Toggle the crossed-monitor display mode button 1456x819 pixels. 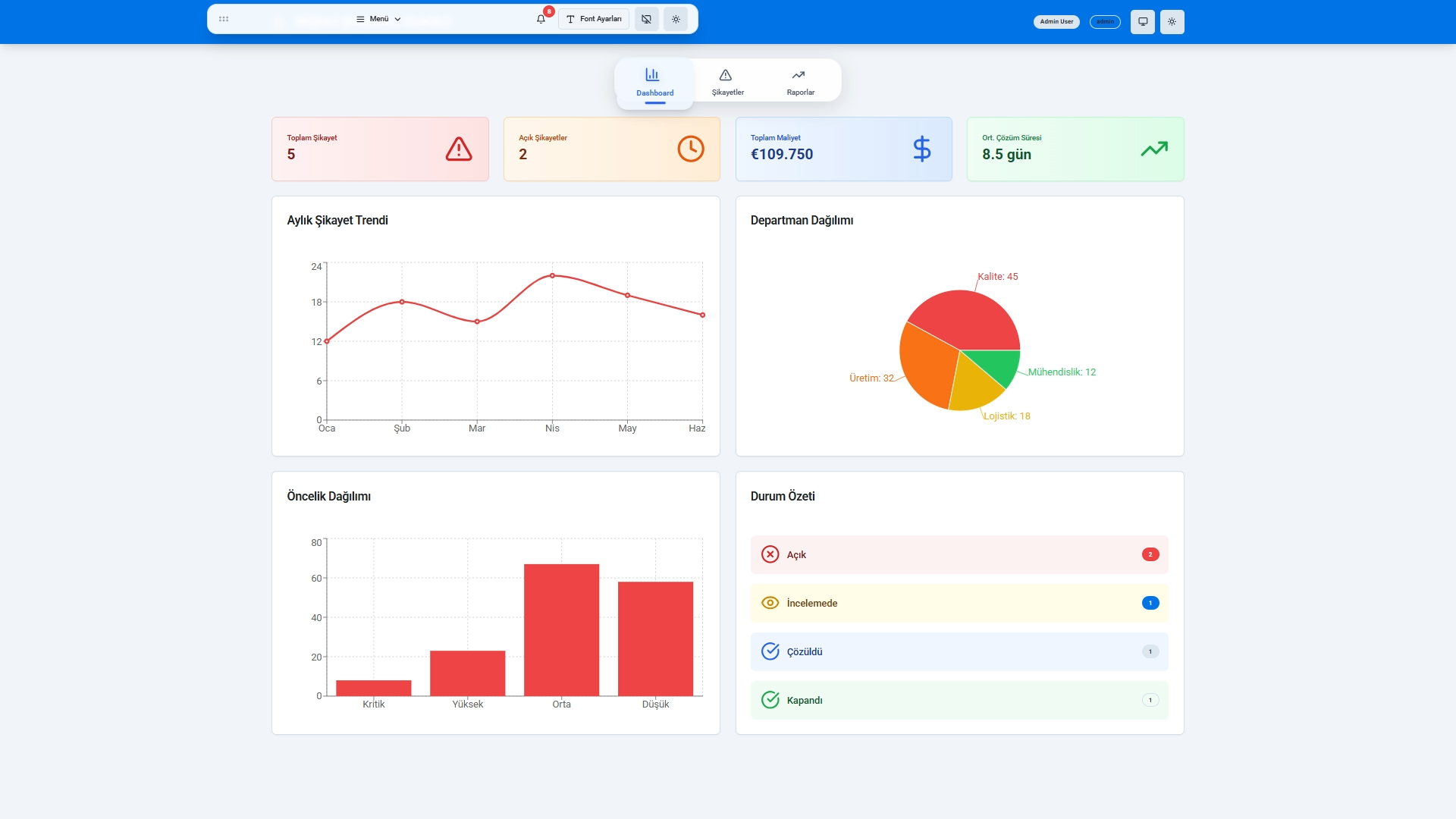[646, 19]
